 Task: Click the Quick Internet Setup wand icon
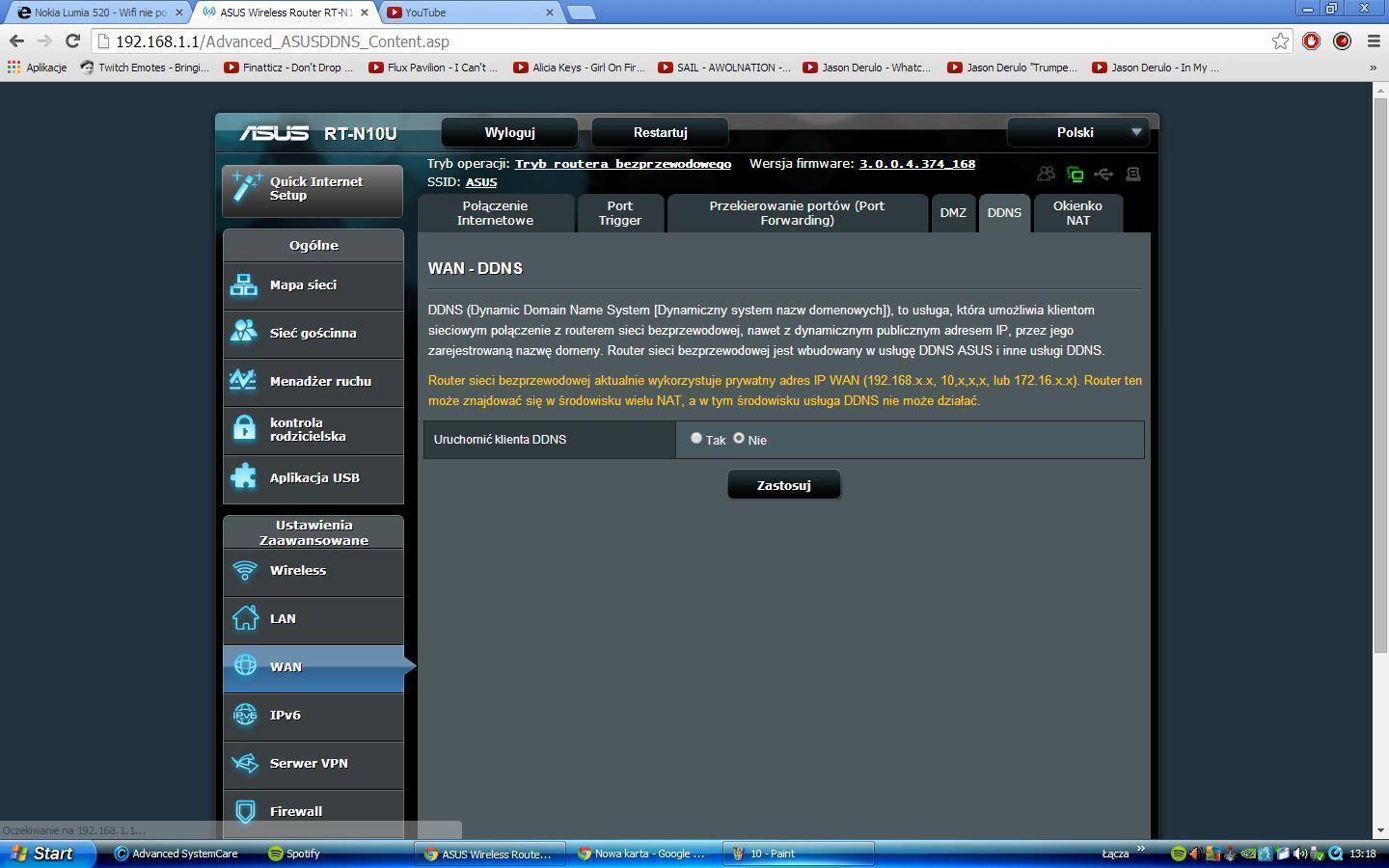[x=247, y=187]
